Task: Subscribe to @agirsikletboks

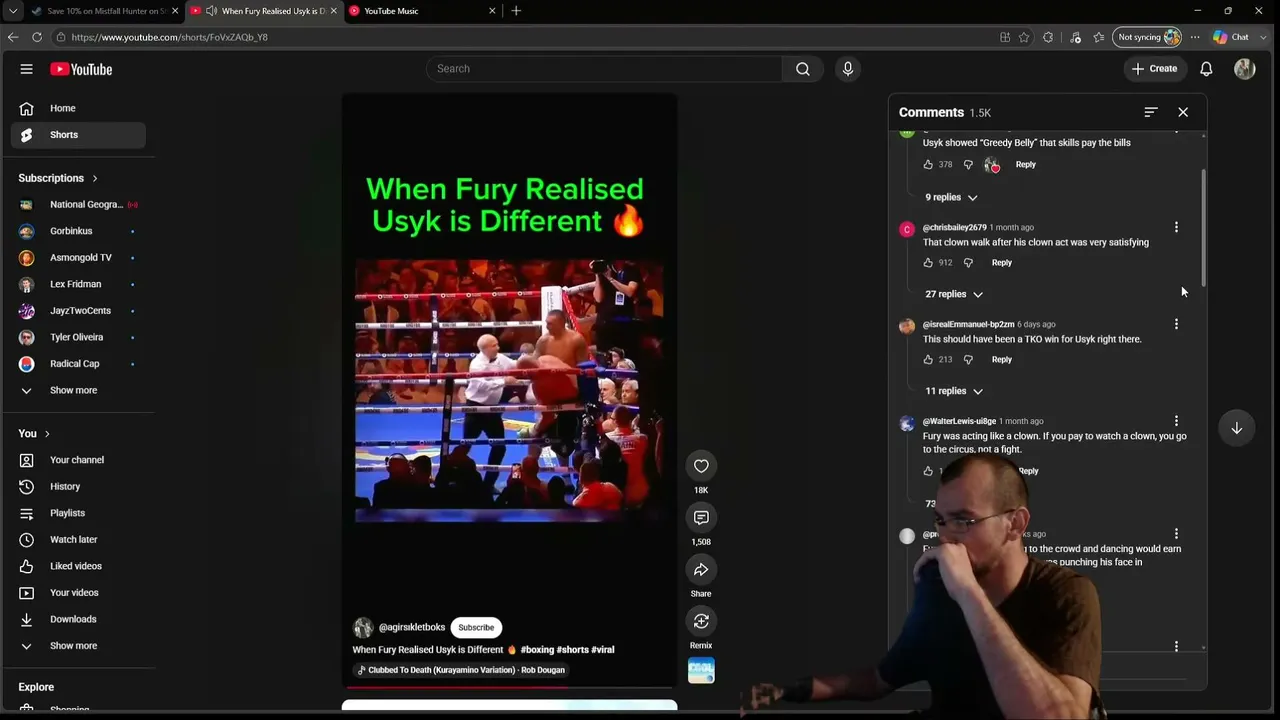Action: tap(476, 627)
